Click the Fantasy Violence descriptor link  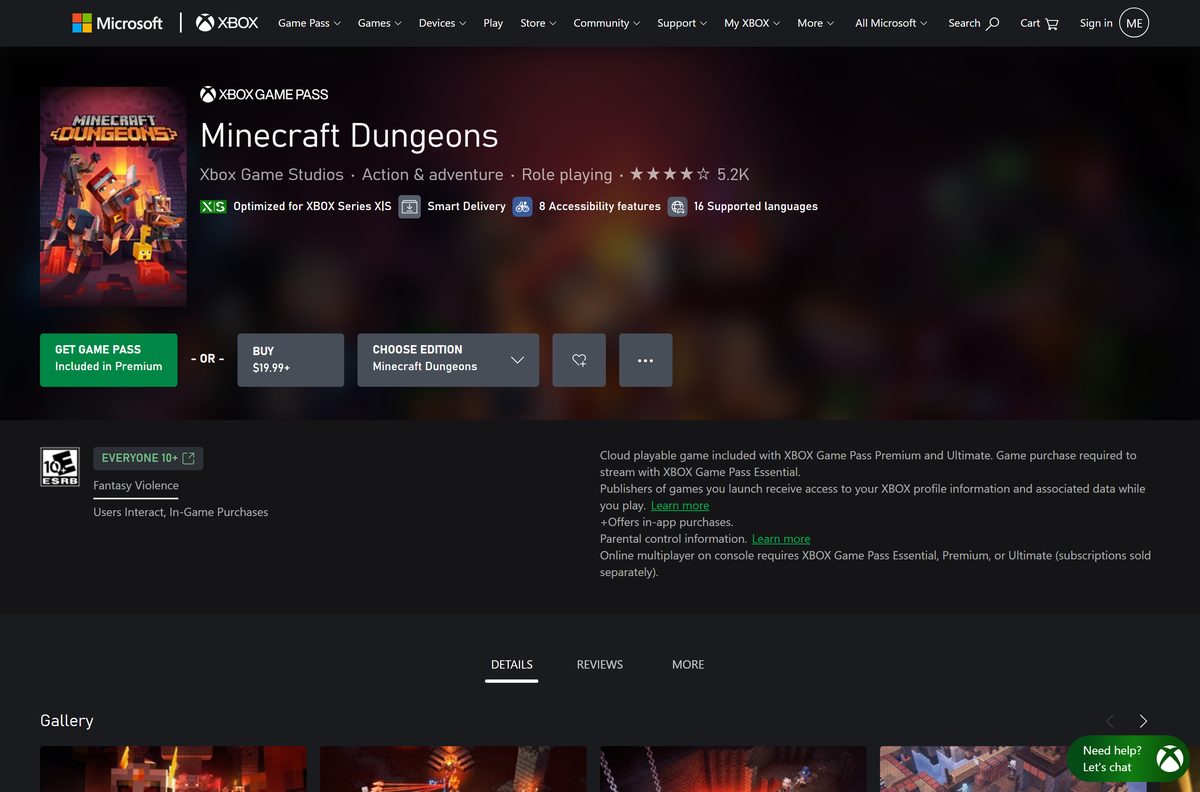pyautogui.click(x=136, y=486)
